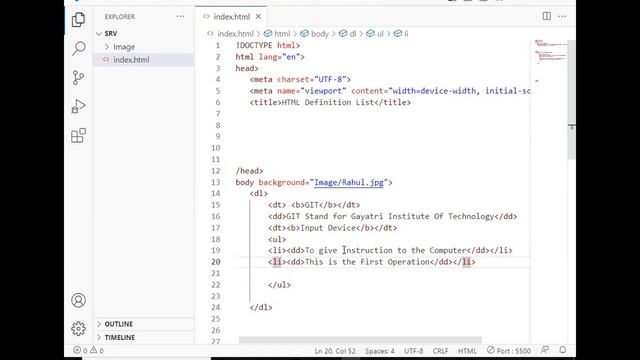This screenshot has height=360, width=640.
Task: Change indentation via Spaces: 4
Action: pyautogui.click(x=380, y=351)
